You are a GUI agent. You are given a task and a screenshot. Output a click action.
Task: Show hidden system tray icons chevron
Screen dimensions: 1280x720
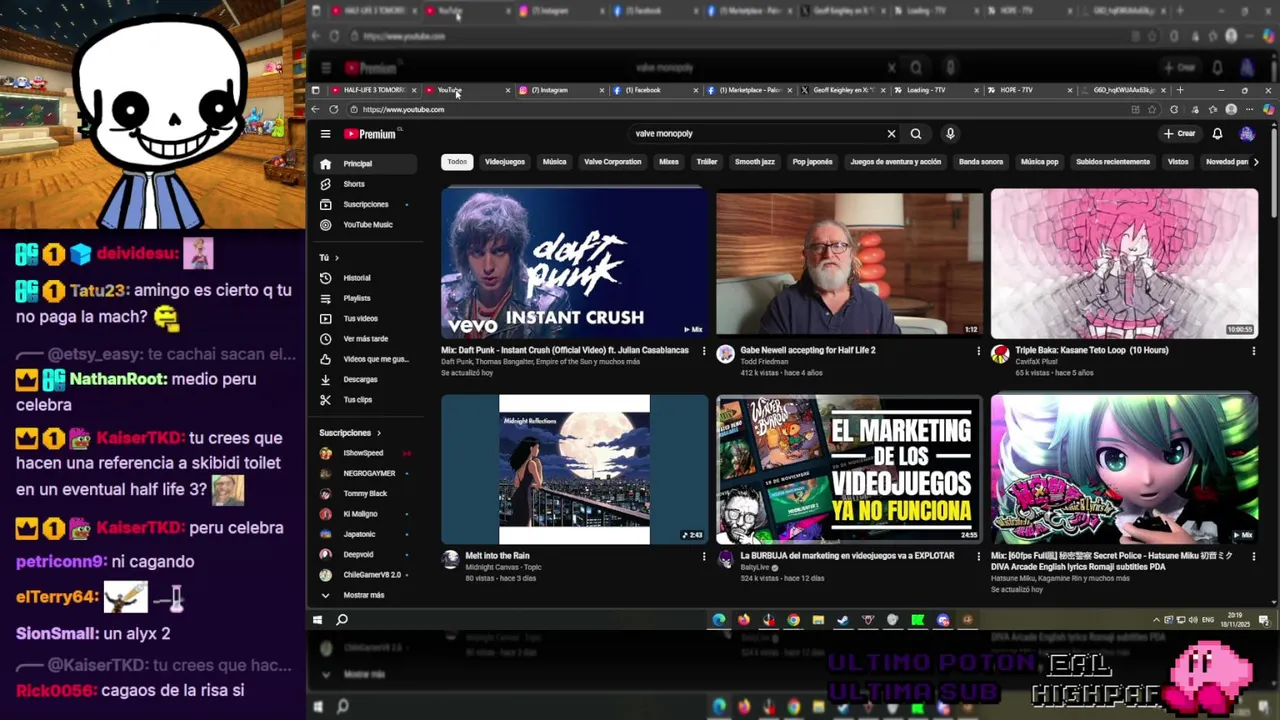point(1157,620)
